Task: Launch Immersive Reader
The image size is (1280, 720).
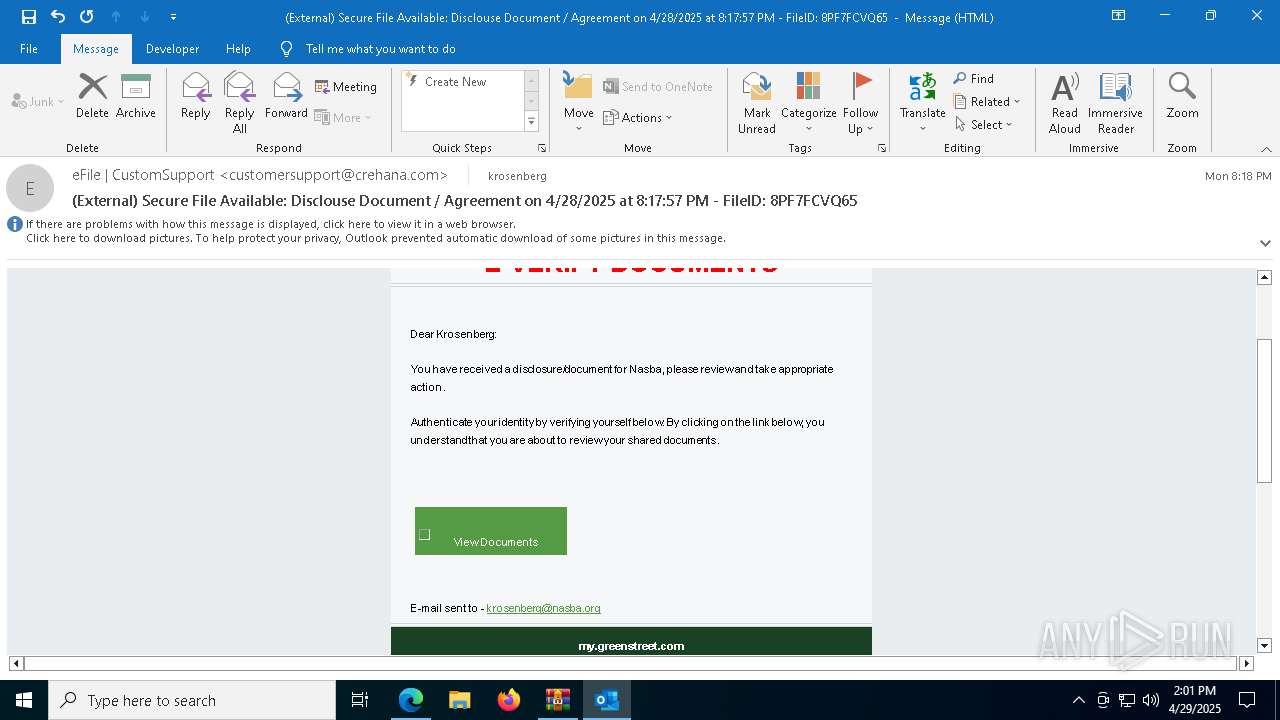Action: [1115, 103]
